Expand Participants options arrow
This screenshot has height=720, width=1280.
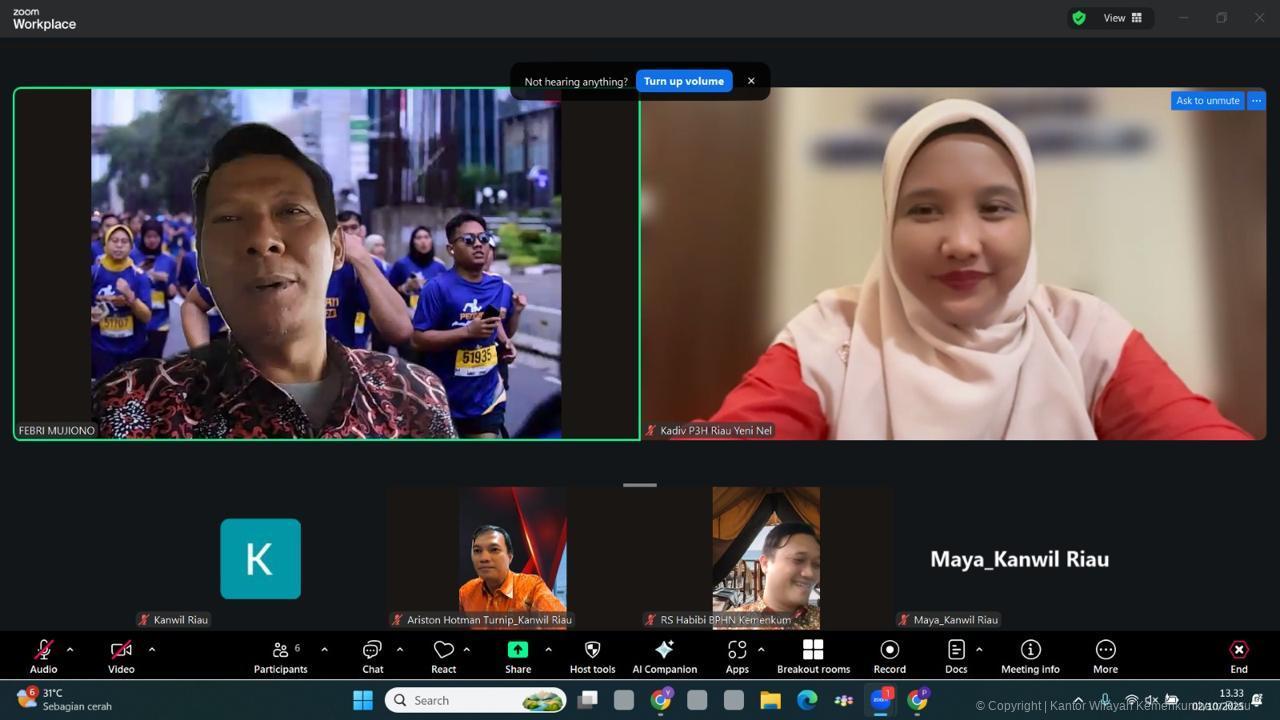pos(324,650)
